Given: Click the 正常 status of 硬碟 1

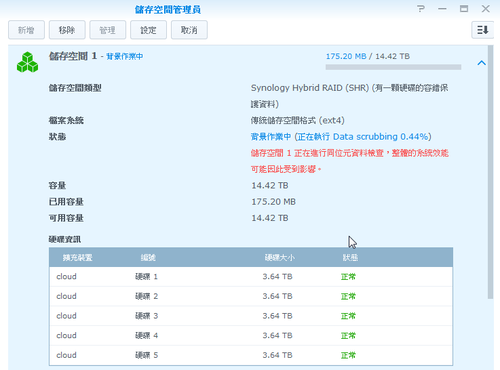Looking at the screenshot, I should [x=348, y=277].
